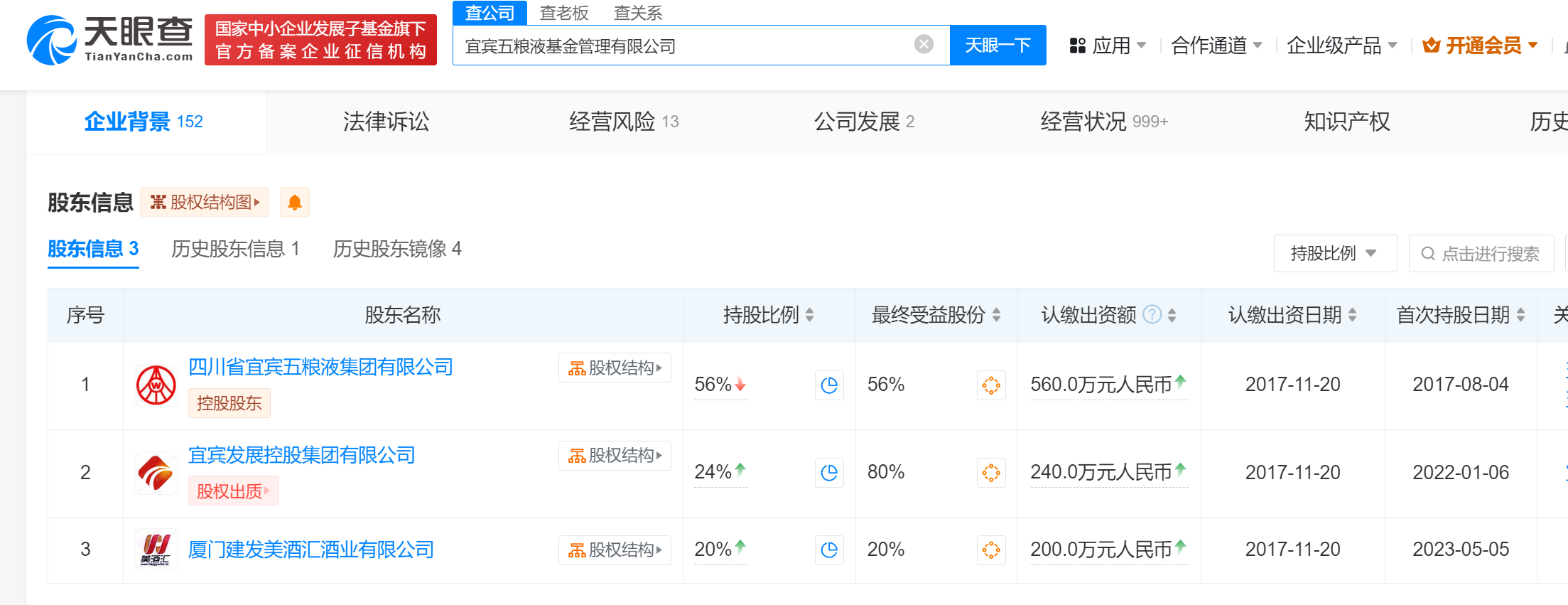Viewport: 1568px width, 605px height.
Task: Click help icon beside 认缴出资额
Action: click(1152, 314)
